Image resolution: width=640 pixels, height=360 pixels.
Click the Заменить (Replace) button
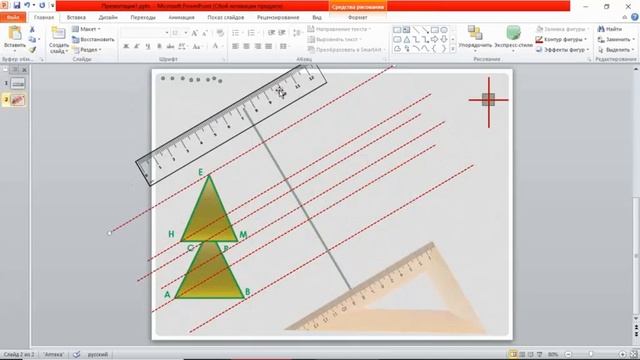click(x=616, y=39)
